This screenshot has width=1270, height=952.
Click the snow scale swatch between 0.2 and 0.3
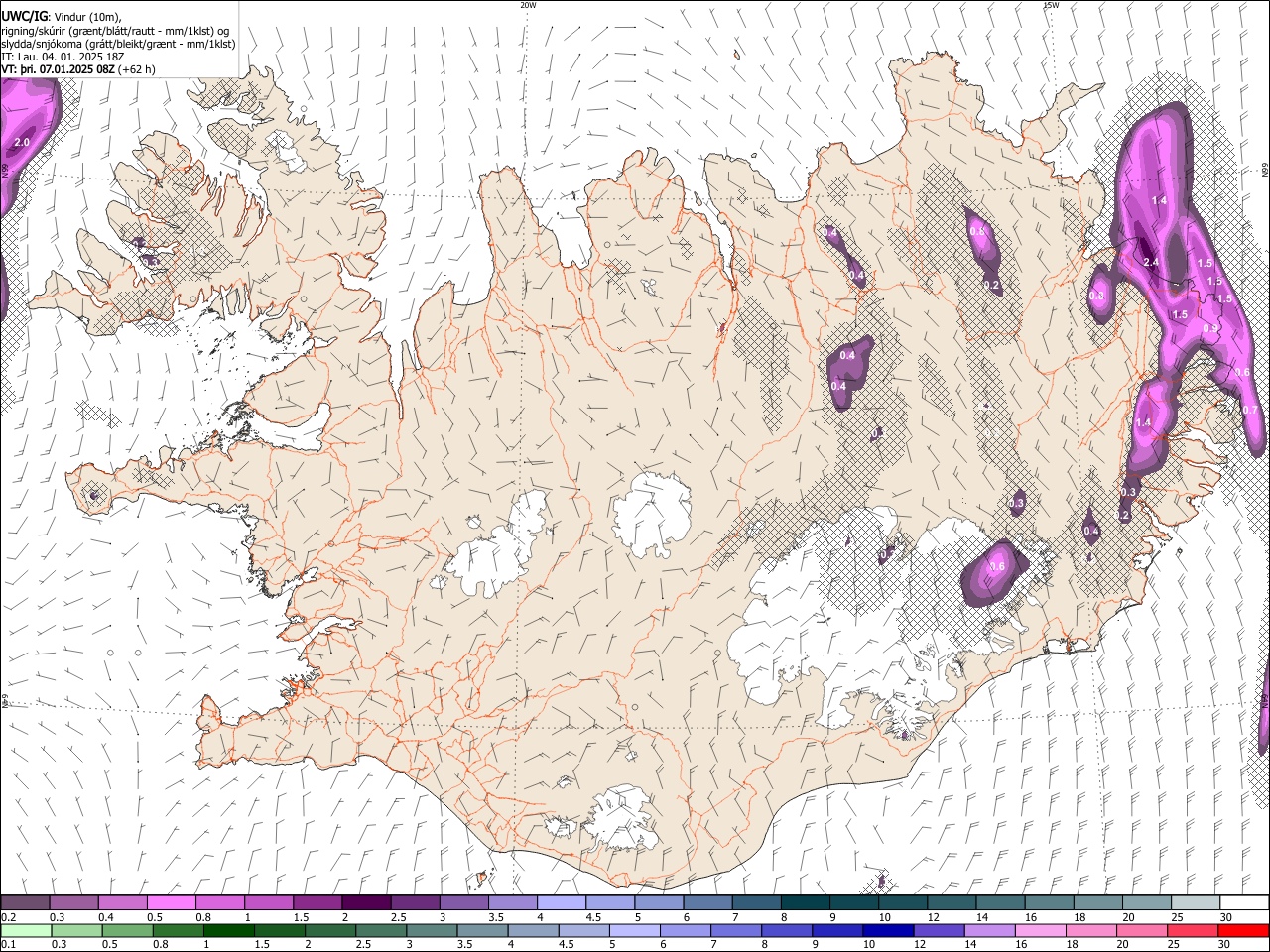25,902
